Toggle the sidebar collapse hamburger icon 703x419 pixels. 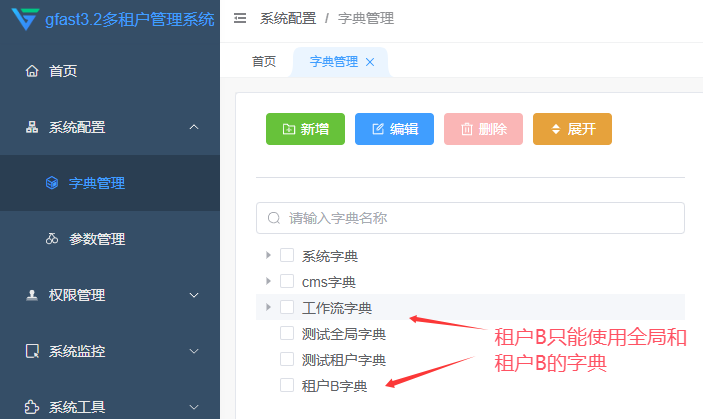click(x=240, y=18)
